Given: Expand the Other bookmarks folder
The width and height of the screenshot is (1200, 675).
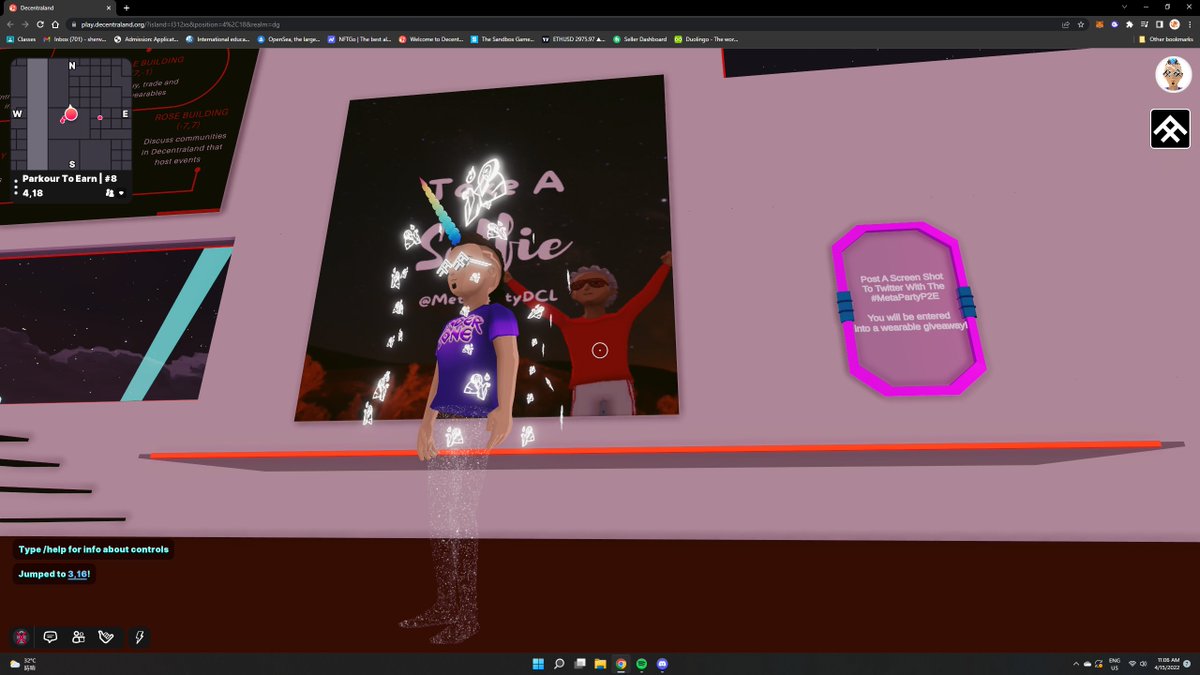Looking at the screenshot, I should [1167, 39].
